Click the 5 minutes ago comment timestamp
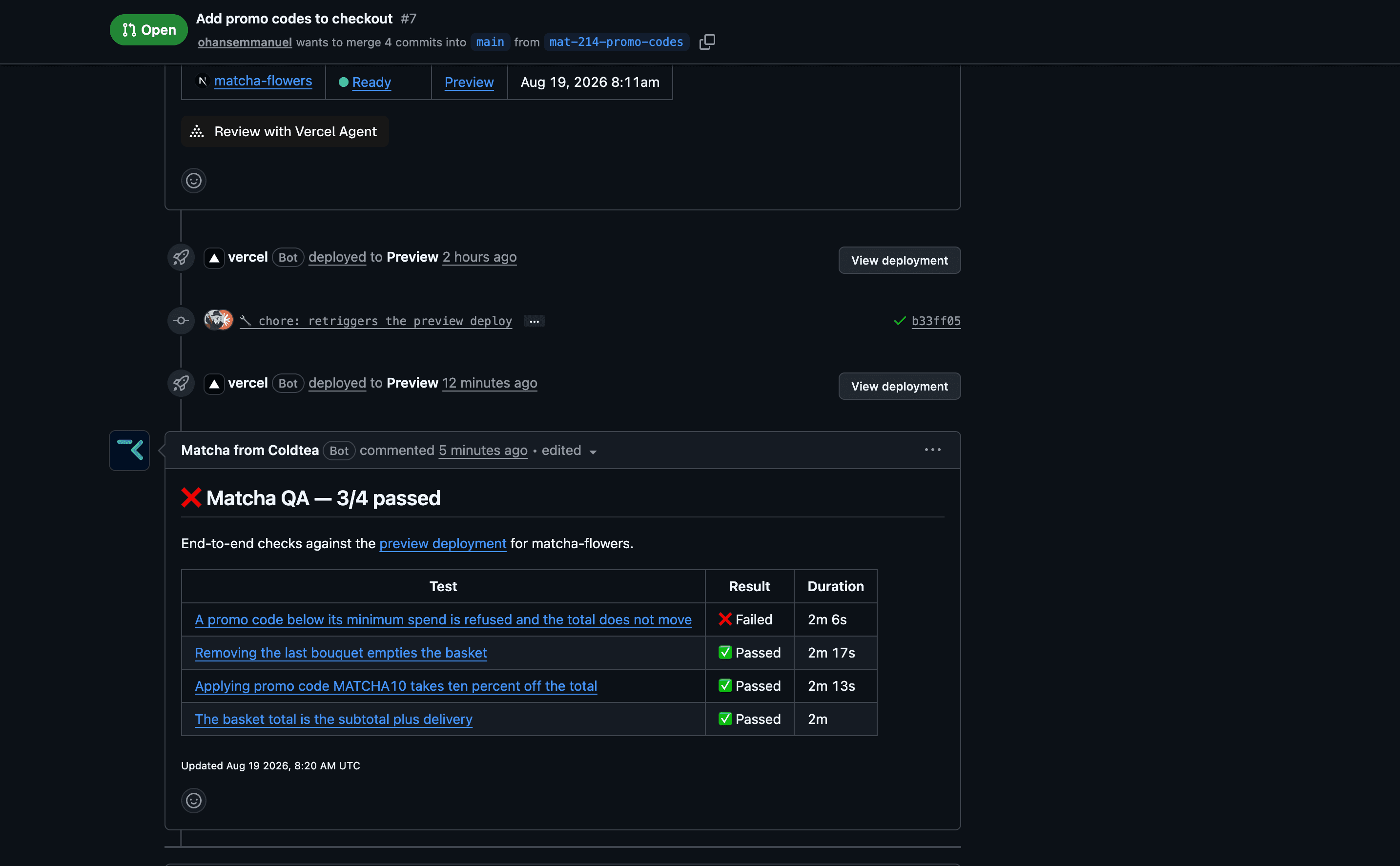Image resolution: width=1400 pixels, height=866 pixels. click(483, 450)
